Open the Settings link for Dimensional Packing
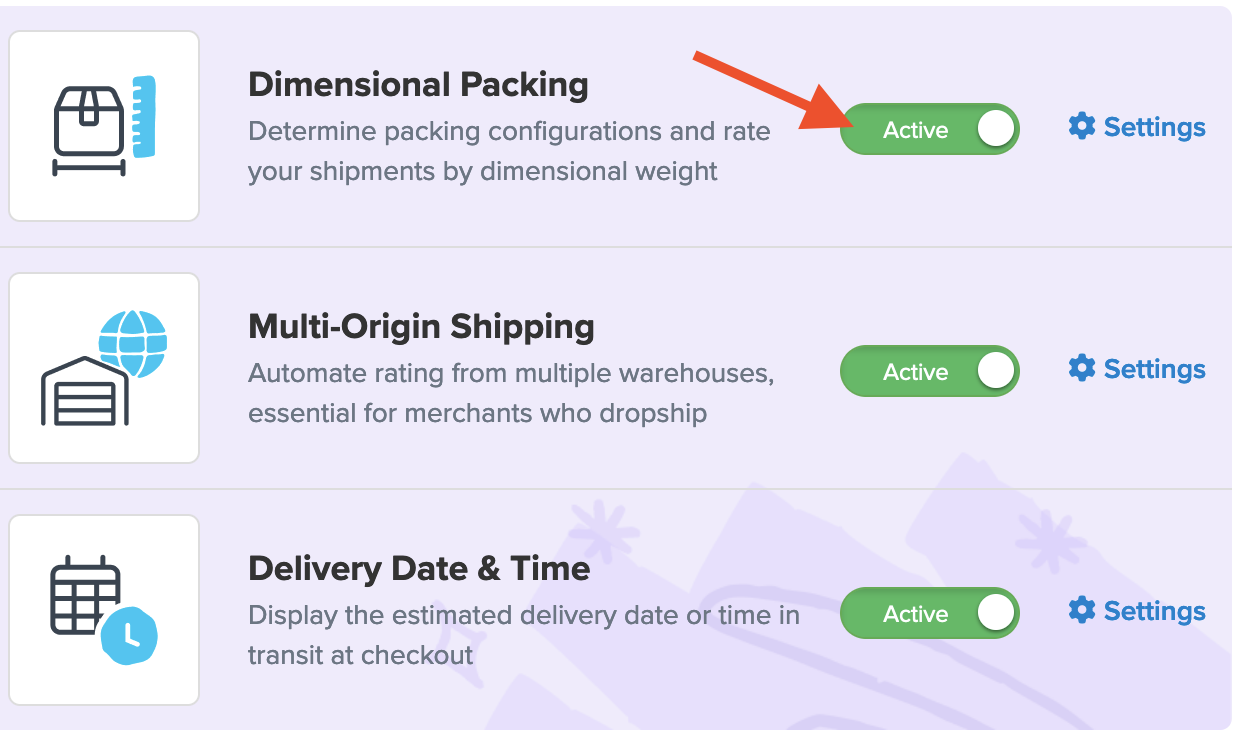The image size is (1240, 736). coord(1154,127)
